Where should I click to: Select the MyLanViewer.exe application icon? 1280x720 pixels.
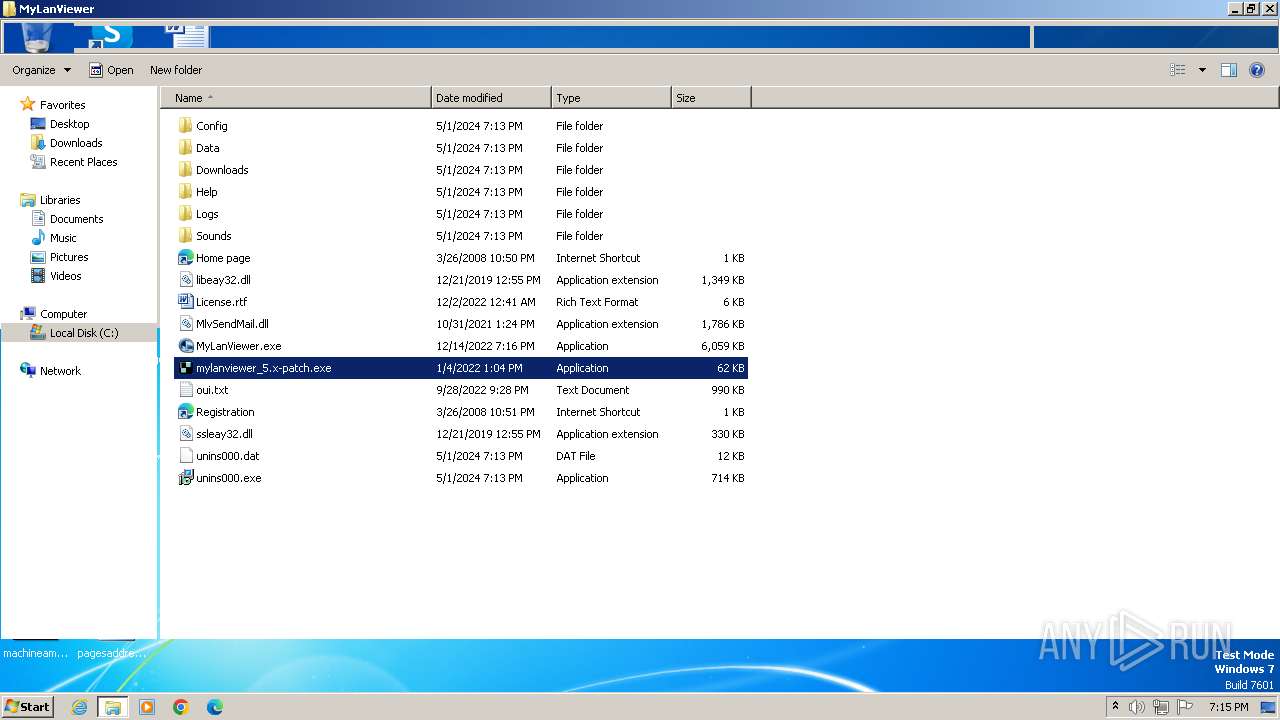pyautogui.click(x=185, y=346)
